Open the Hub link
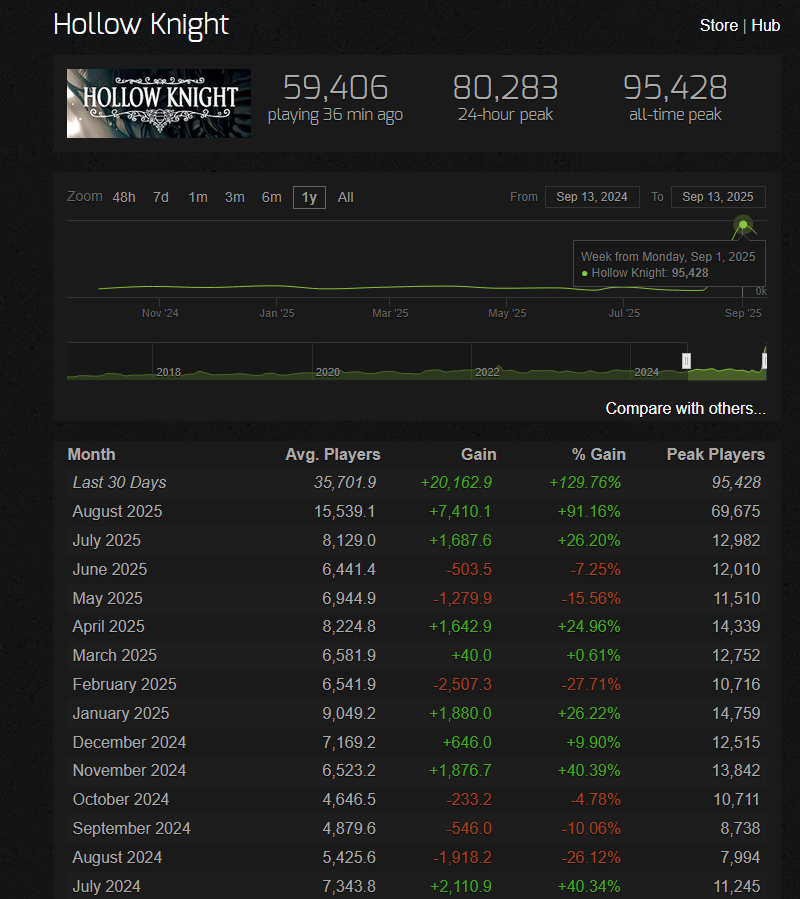 (x=766, y=25)
